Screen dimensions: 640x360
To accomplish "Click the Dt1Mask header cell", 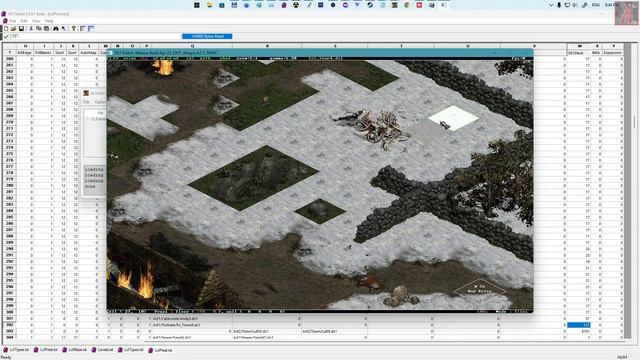I will [x=579, y=53].
